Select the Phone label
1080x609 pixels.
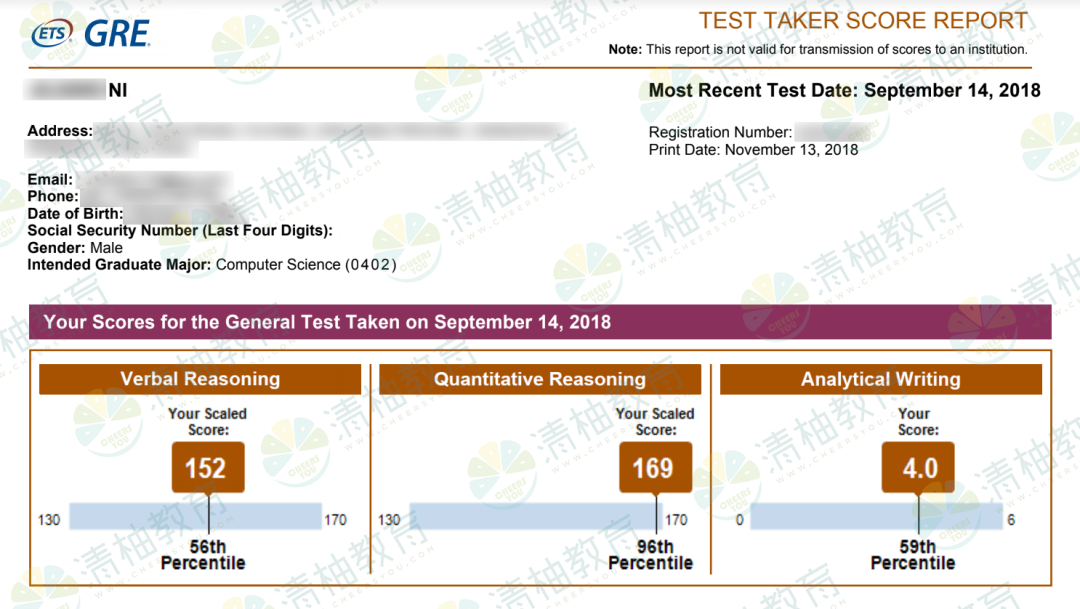click(53, 196)
